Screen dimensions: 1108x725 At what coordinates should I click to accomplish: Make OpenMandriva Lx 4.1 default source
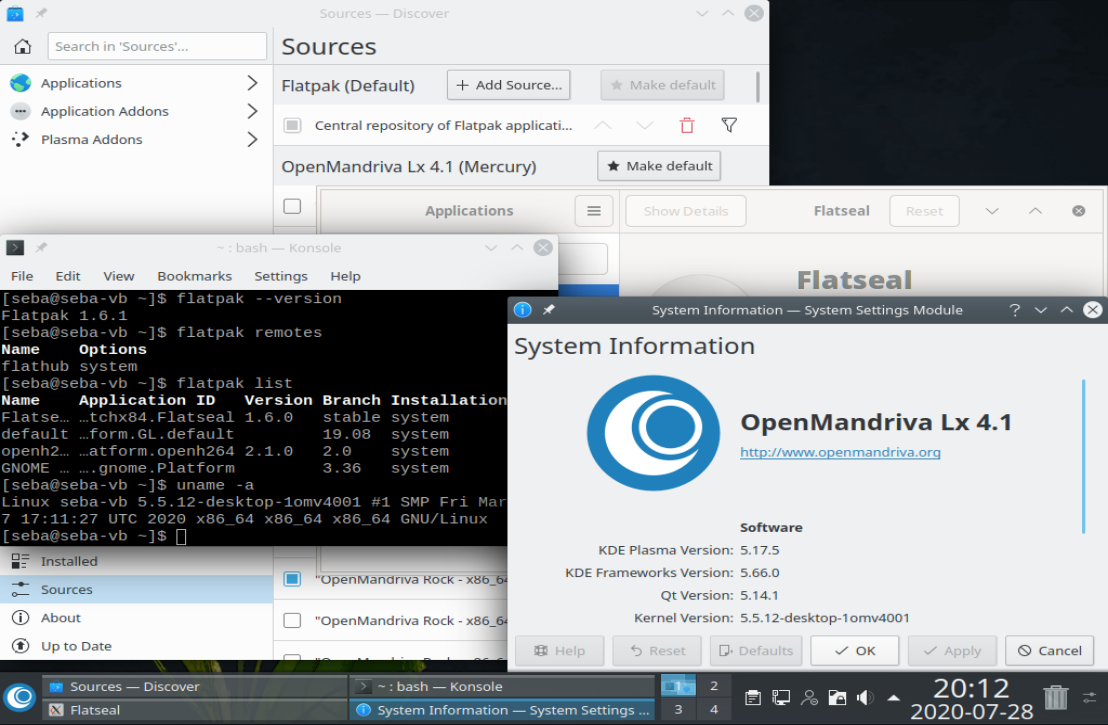pos(659,166)
